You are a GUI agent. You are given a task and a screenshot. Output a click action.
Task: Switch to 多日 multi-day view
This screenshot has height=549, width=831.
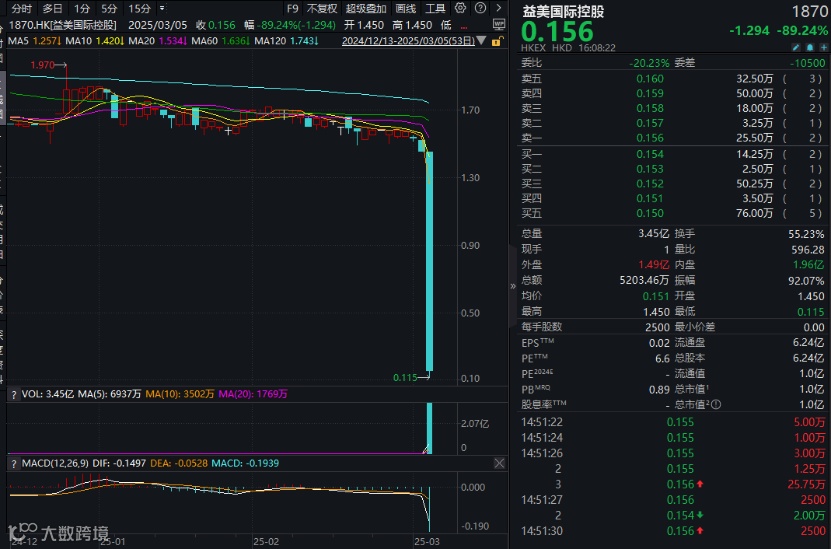click(52, 8)
